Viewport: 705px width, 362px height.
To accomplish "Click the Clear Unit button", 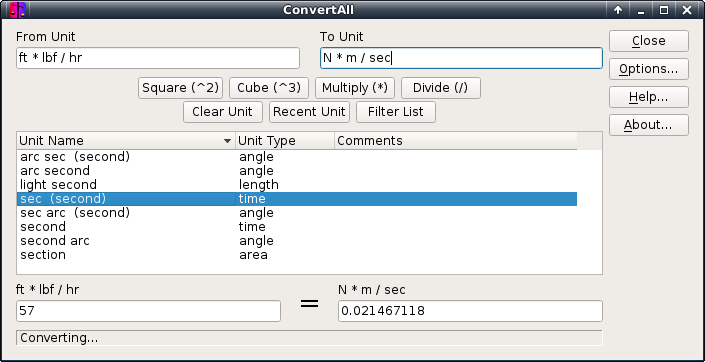I will click(x=223, y=112).
